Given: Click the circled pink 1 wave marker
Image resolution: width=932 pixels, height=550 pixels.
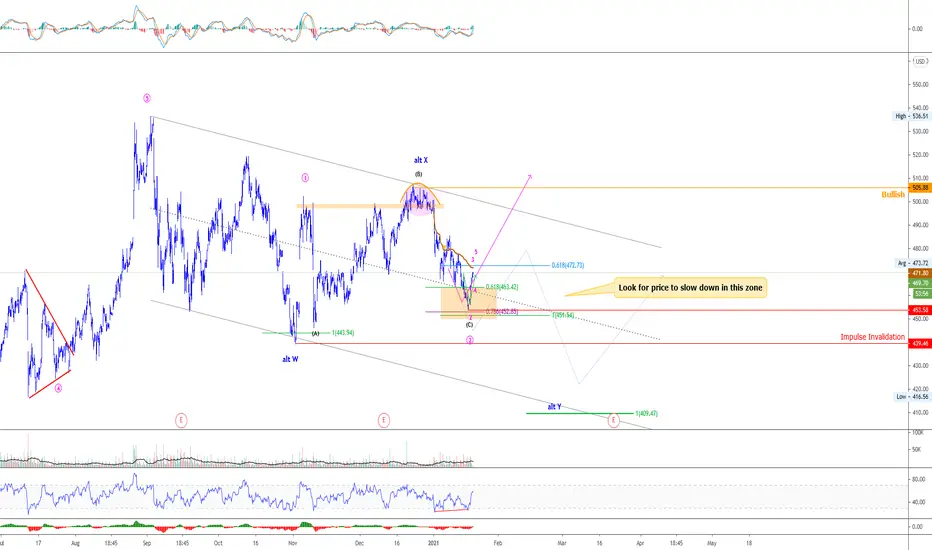Looking at the screenshot, I should click(305, 177).
